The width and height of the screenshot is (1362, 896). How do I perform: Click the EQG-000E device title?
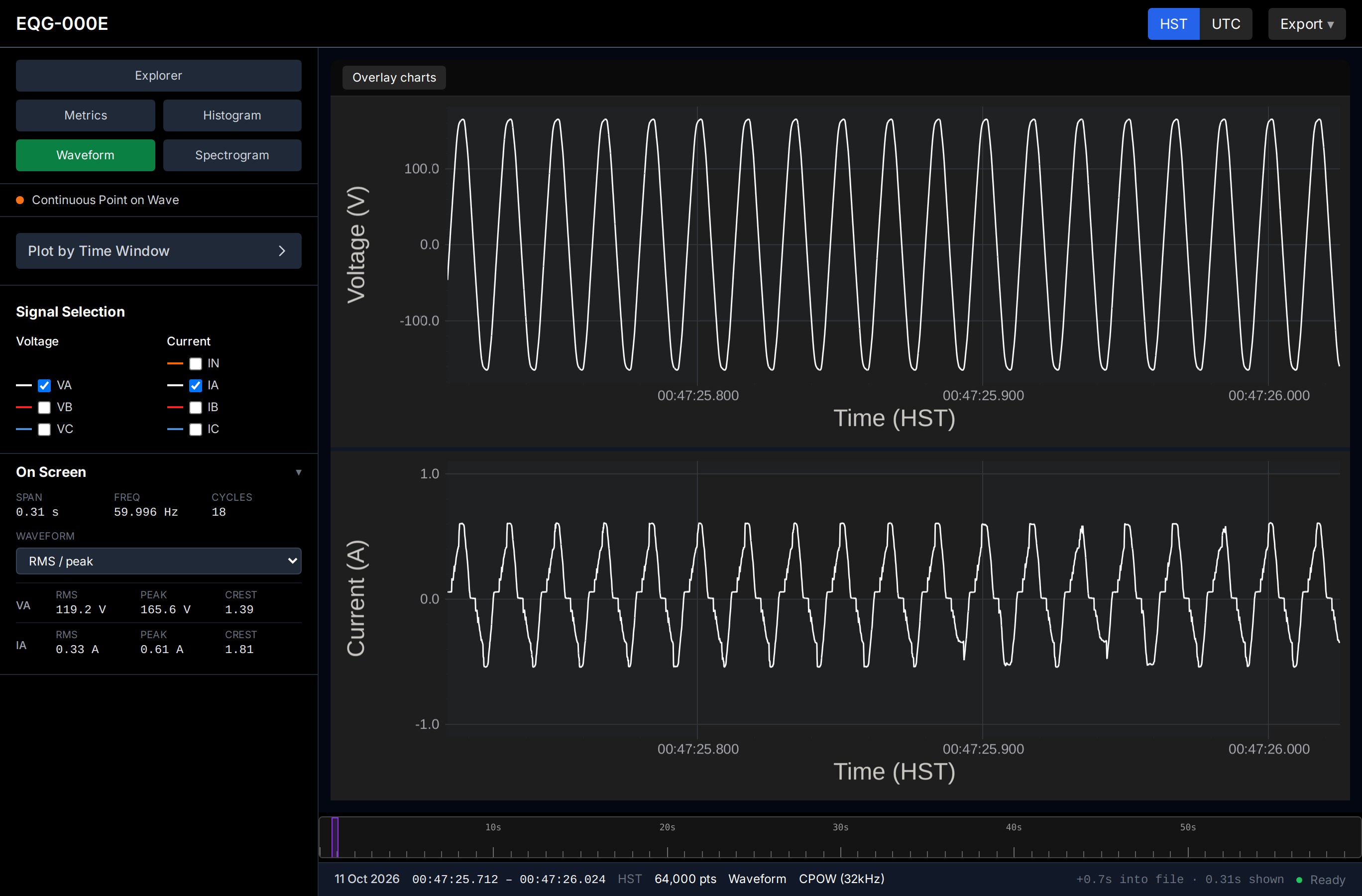[62, 23]
